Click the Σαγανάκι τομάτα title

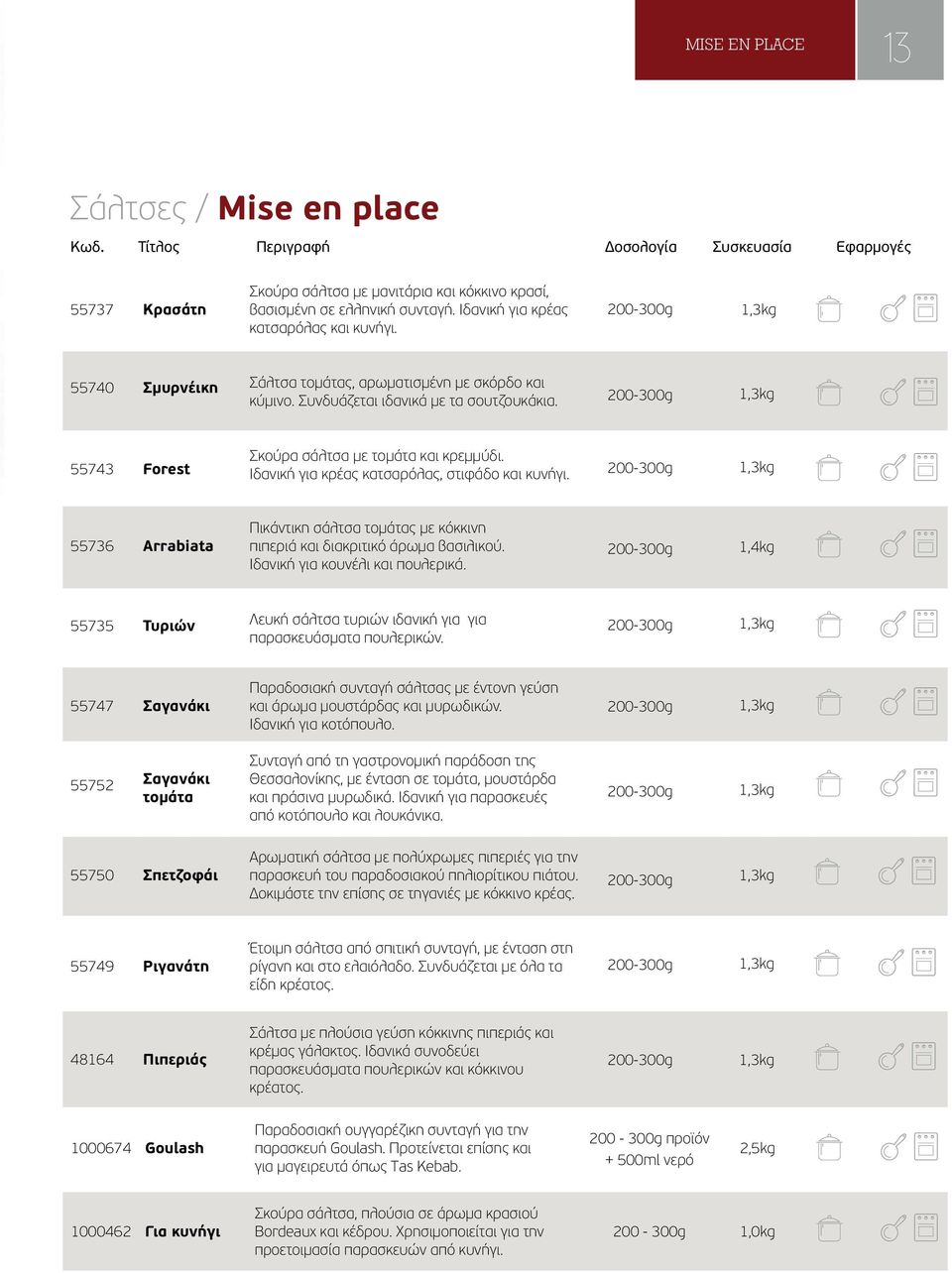point(177,788)
